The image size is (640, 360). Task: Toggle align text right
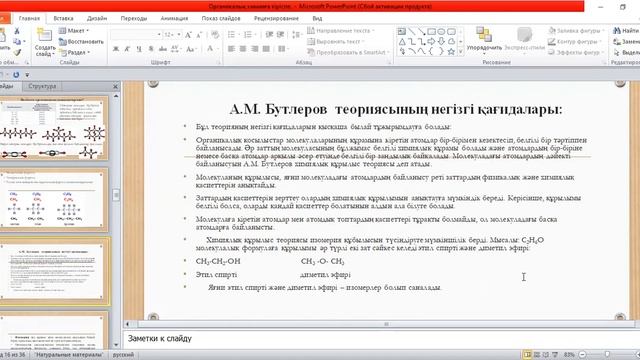(255, 49)
